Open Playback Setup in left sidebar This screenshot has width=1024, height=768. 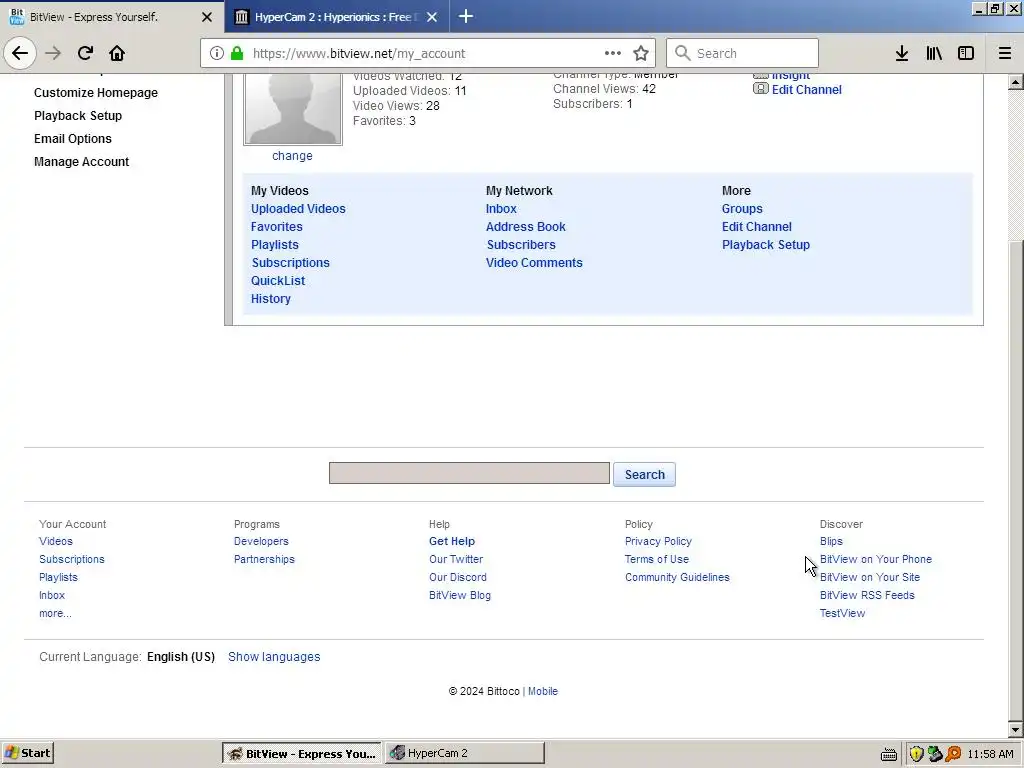(78, 116)
